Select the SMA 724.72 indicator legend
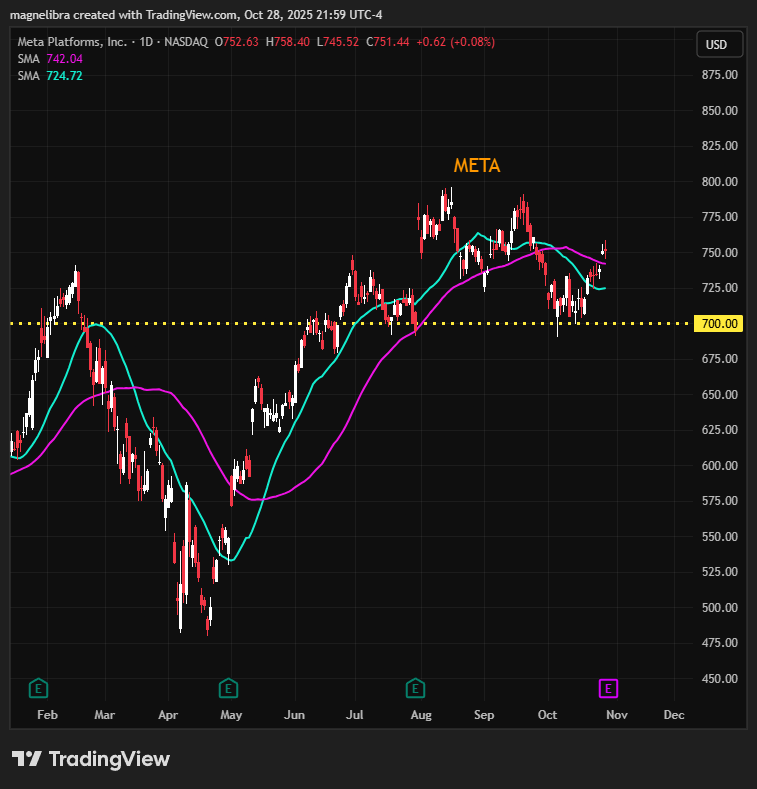Image resolution: width=757 pixels, height=789 pixels. pos(50,76)
